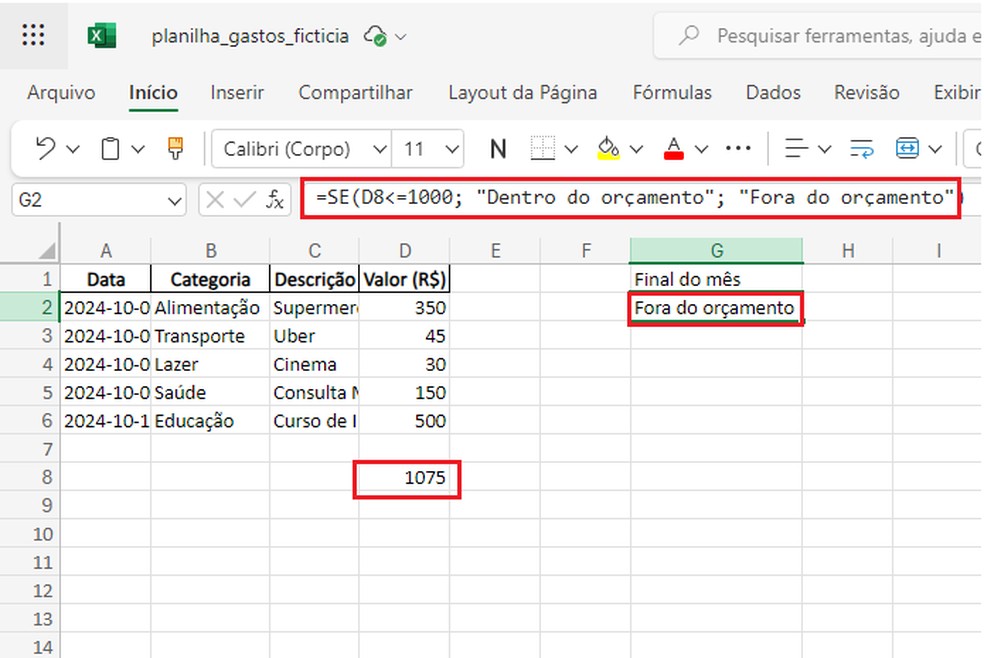Open the app launcher grid
The image size is (984, 658).
click(x=33, y=35)
